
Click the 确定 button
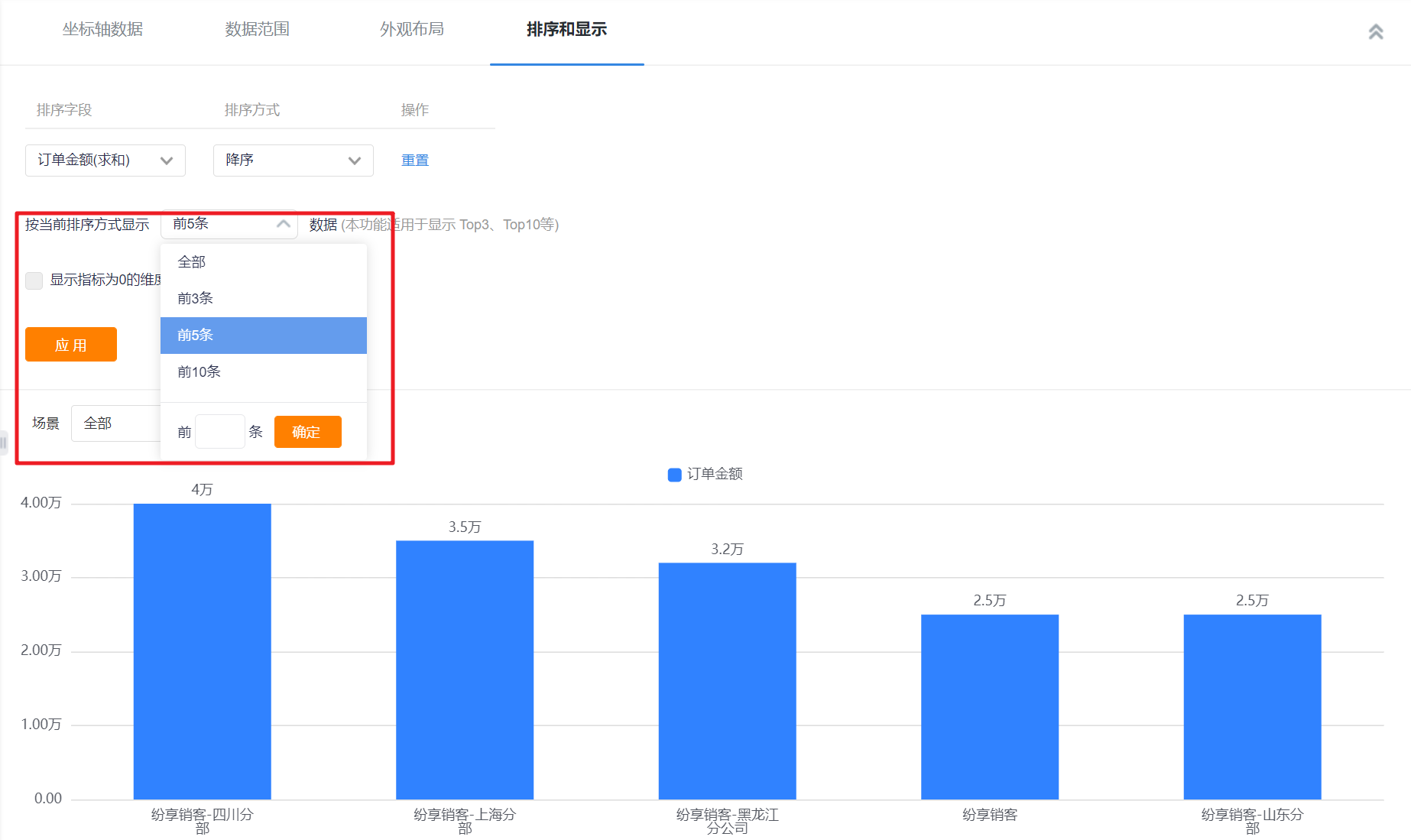pyautogui.click(x=308, y=432)
